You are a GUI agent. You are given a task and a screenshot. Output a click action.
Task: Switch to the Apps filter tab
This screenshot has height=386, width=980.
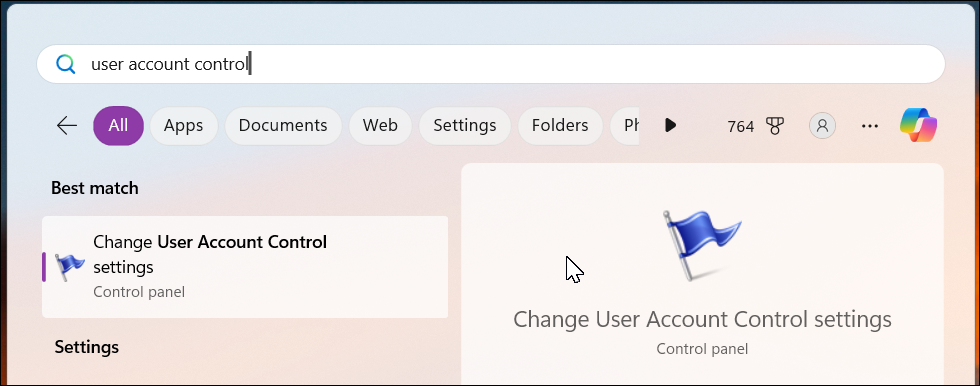(183, 126)
